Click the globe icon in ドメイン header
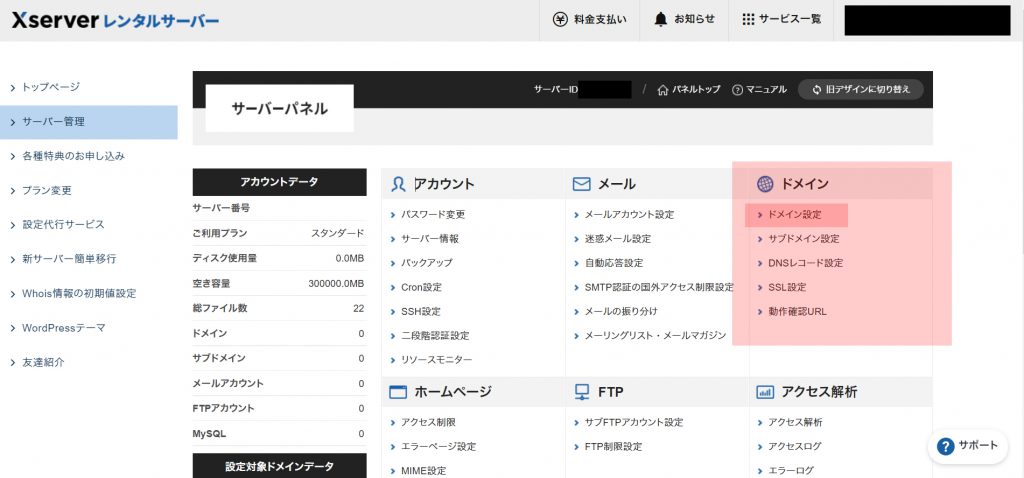The width and height of the screenshot is (1024, 478). [765, 184]
